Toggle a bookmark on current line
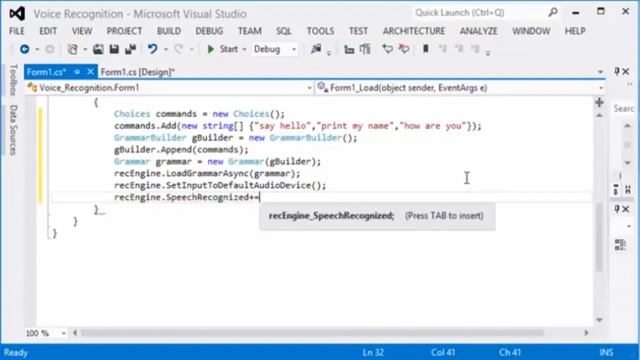Image resolution: width=640 pixels, height=360 pixels. (x=426, y=49)
